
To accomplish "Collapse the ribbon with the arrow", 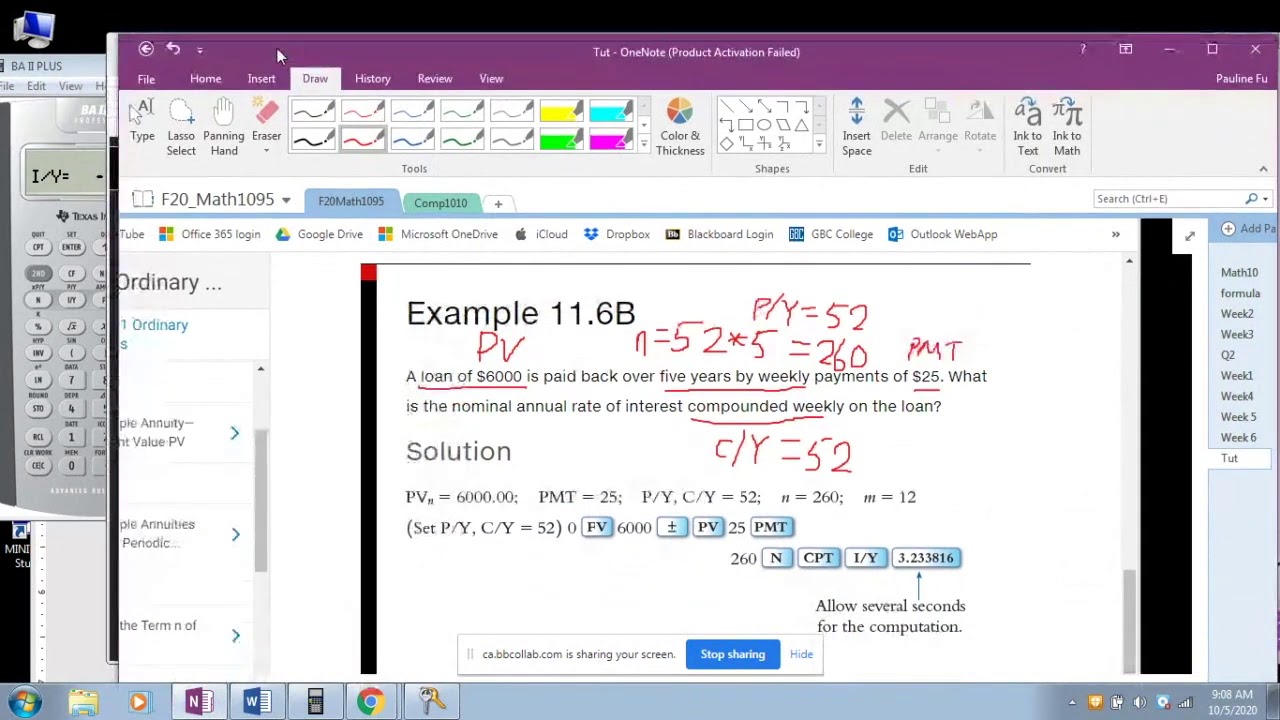I will click(1263, 169).
